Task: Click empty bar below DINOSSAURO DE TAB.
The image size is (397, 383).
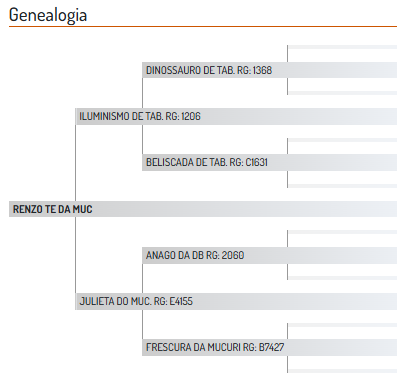Action: [x=342, y=93]
